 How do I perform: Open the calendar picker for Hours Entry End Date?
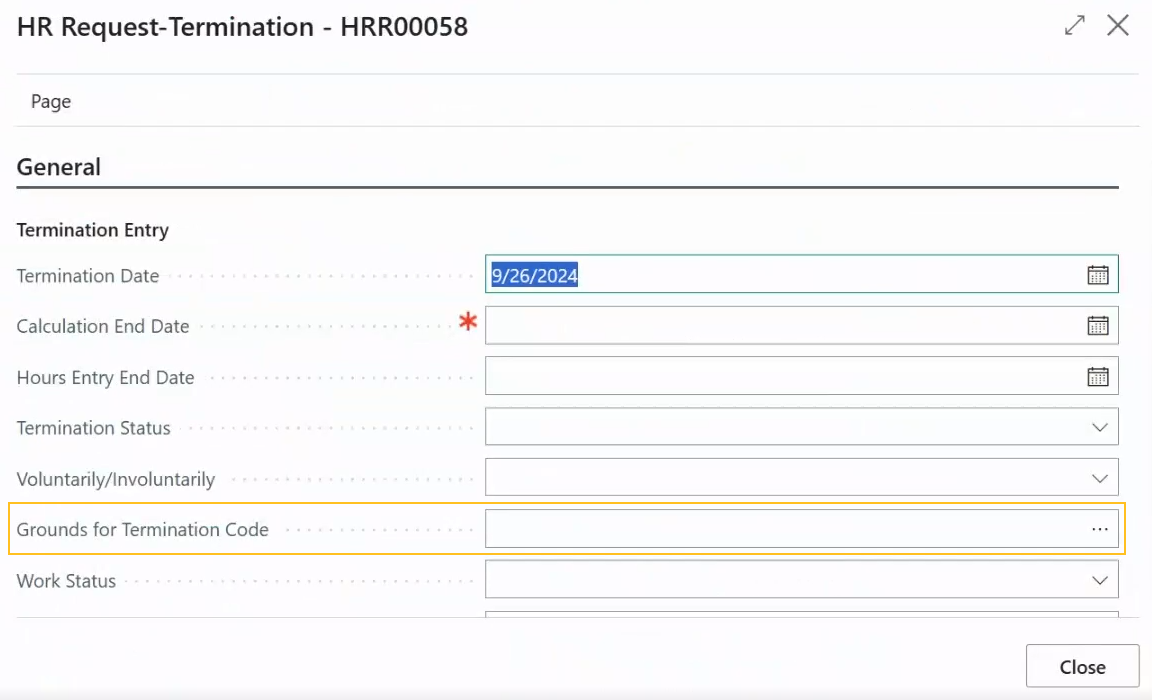(x=1098, y=376)
